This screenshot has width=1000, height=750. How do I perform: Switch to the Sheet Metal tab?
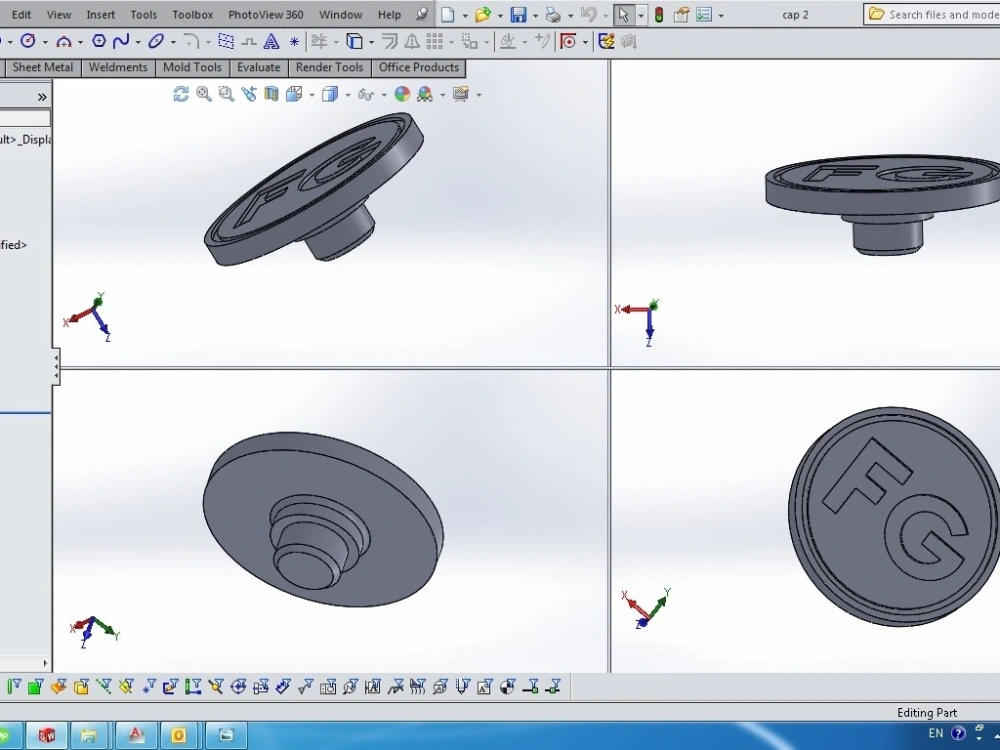coord(43,68)
